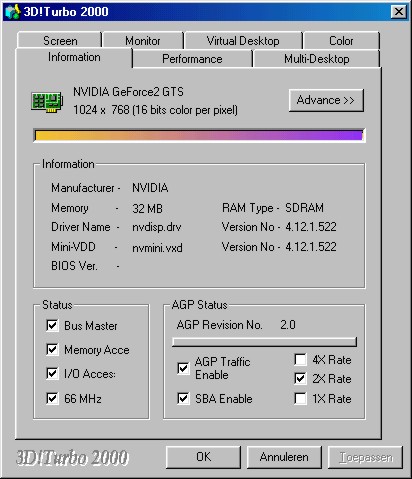
Task: Click the AGP revision progress bar
Action: tap(264, 342)
